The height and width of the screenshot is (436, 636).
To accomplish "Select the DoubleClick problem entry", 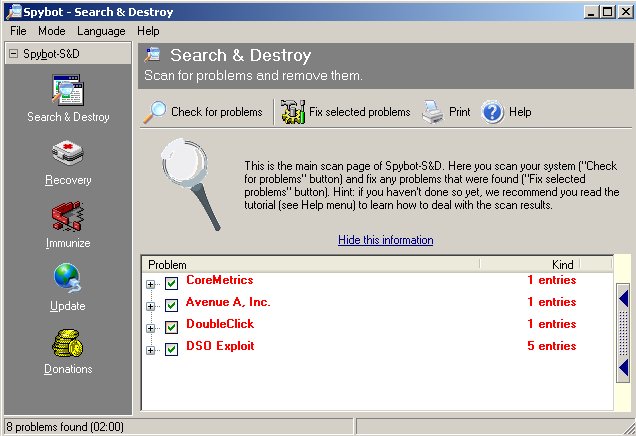I will tap(220, 324).
